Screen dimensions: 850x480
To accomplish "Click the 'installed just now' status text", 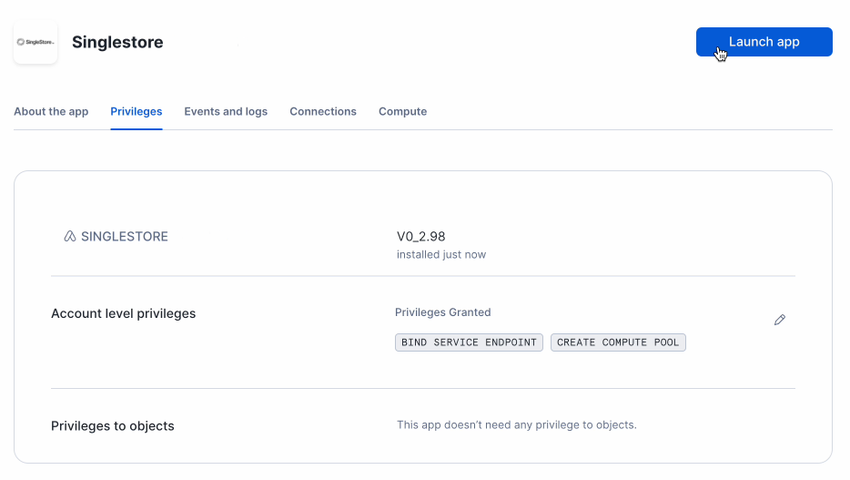I will coord(441,255).
